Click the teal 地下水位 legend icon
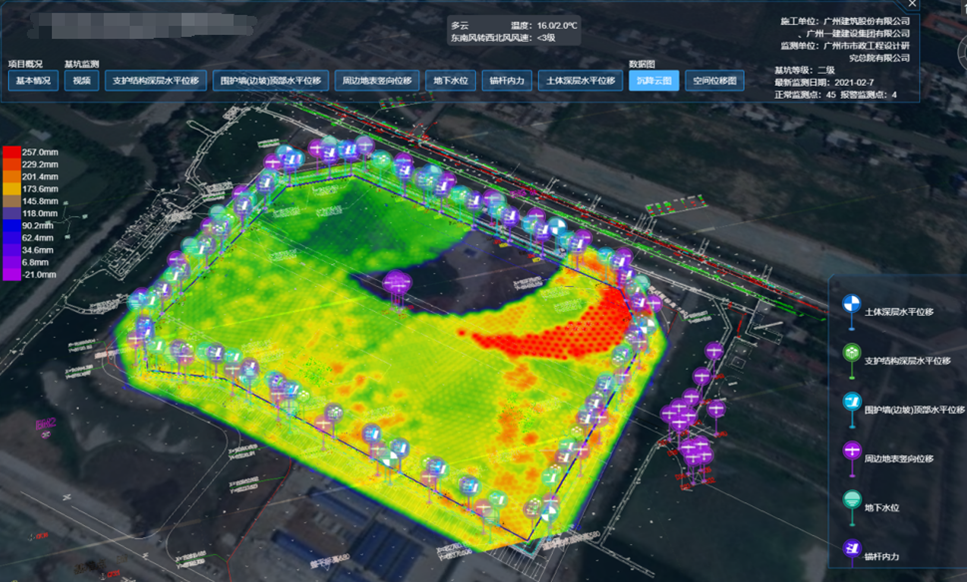 tap(851, 499)
